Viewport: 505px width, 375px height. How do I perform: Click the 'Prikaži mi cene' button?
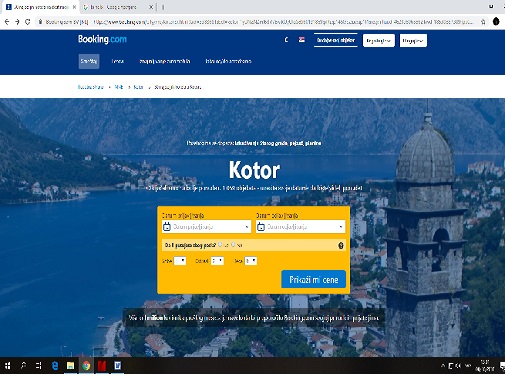coord(314,279)
